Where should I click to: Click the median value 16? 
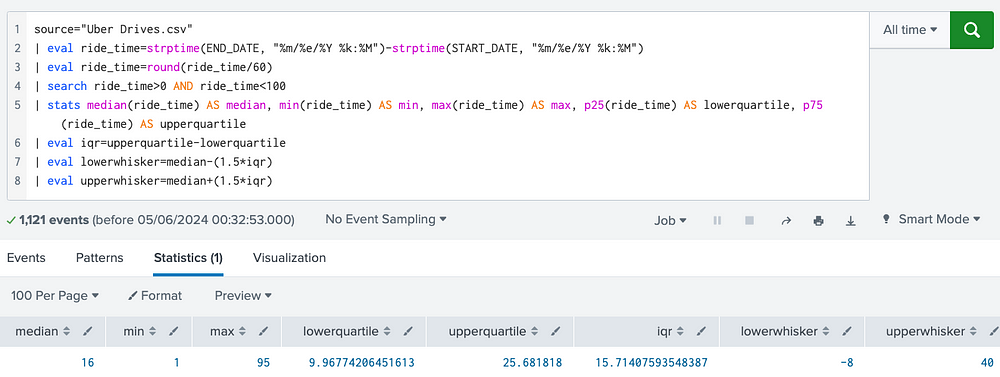[87, 362]
